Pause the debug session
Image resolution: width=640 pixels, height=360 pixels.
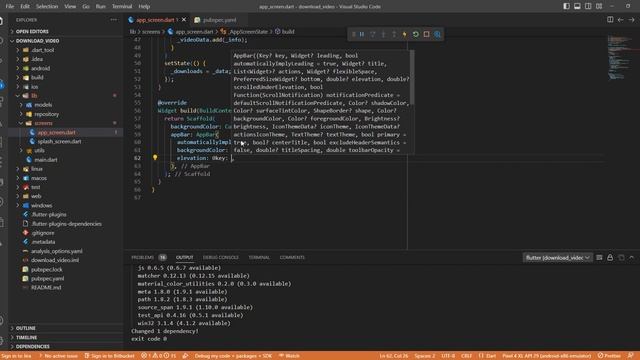[362, 34]
